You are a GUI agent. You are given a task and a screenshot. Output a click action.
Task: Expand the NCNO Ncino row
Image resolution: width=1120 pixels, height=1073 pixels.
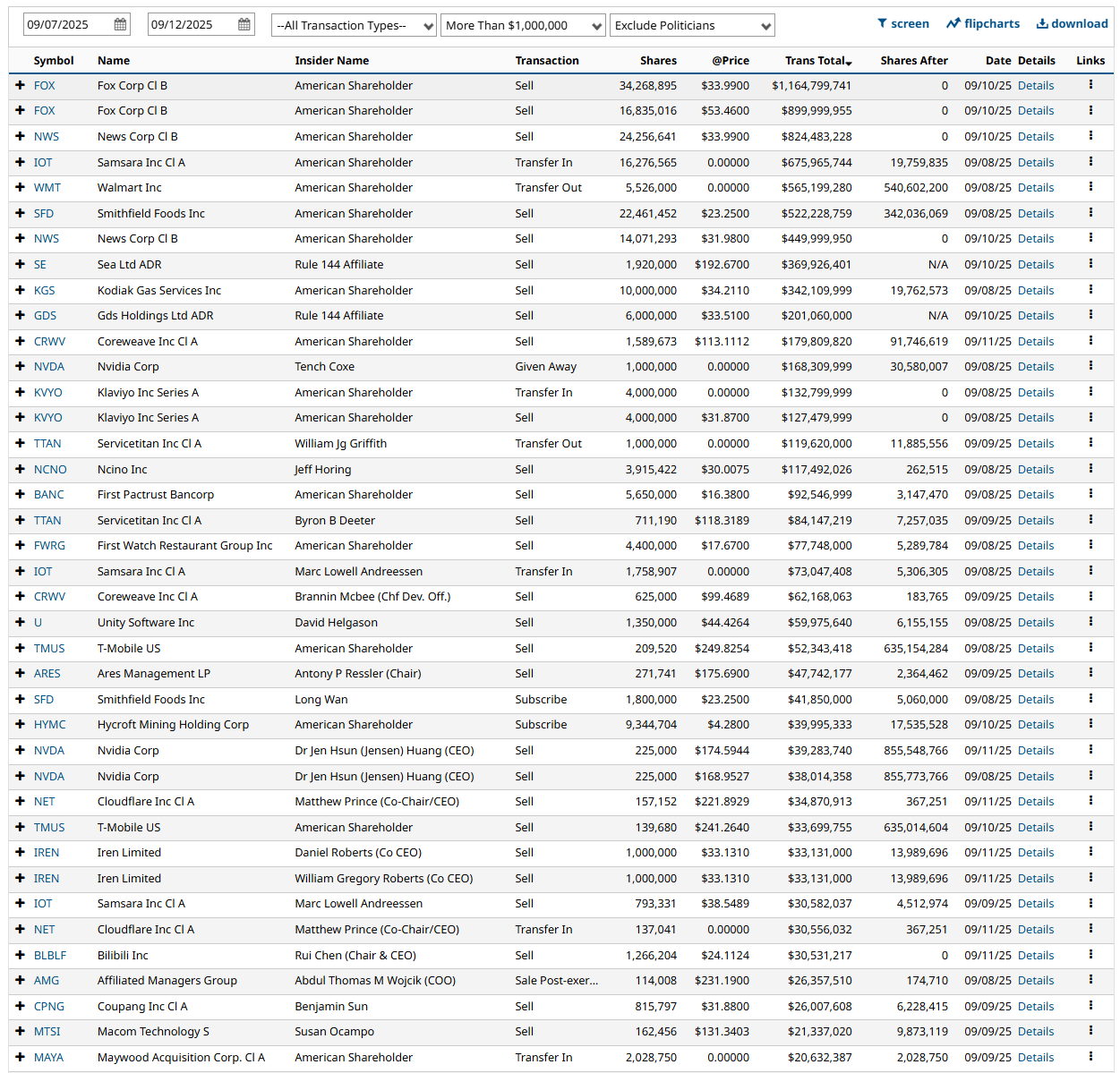pyautogui.click(x=20, y=469)
